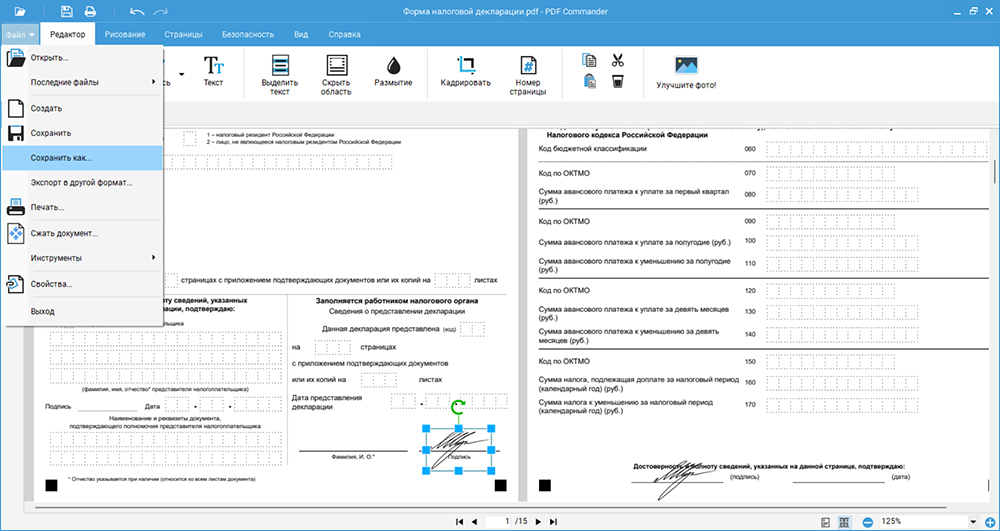
Task: Click the printer icon in title bar
Action: tap(90, 12)
